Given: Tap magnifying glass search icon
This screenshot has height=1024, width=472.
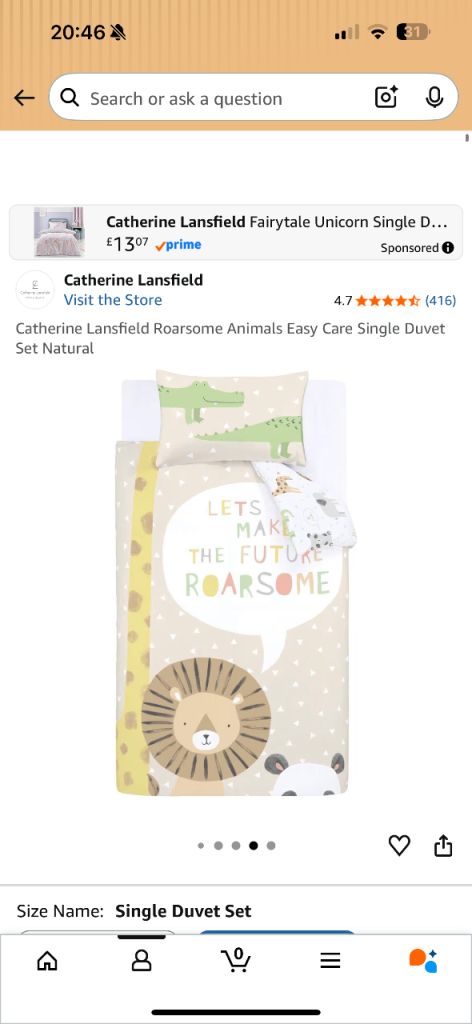Looking at the screenshot, I should coord(70,98).
